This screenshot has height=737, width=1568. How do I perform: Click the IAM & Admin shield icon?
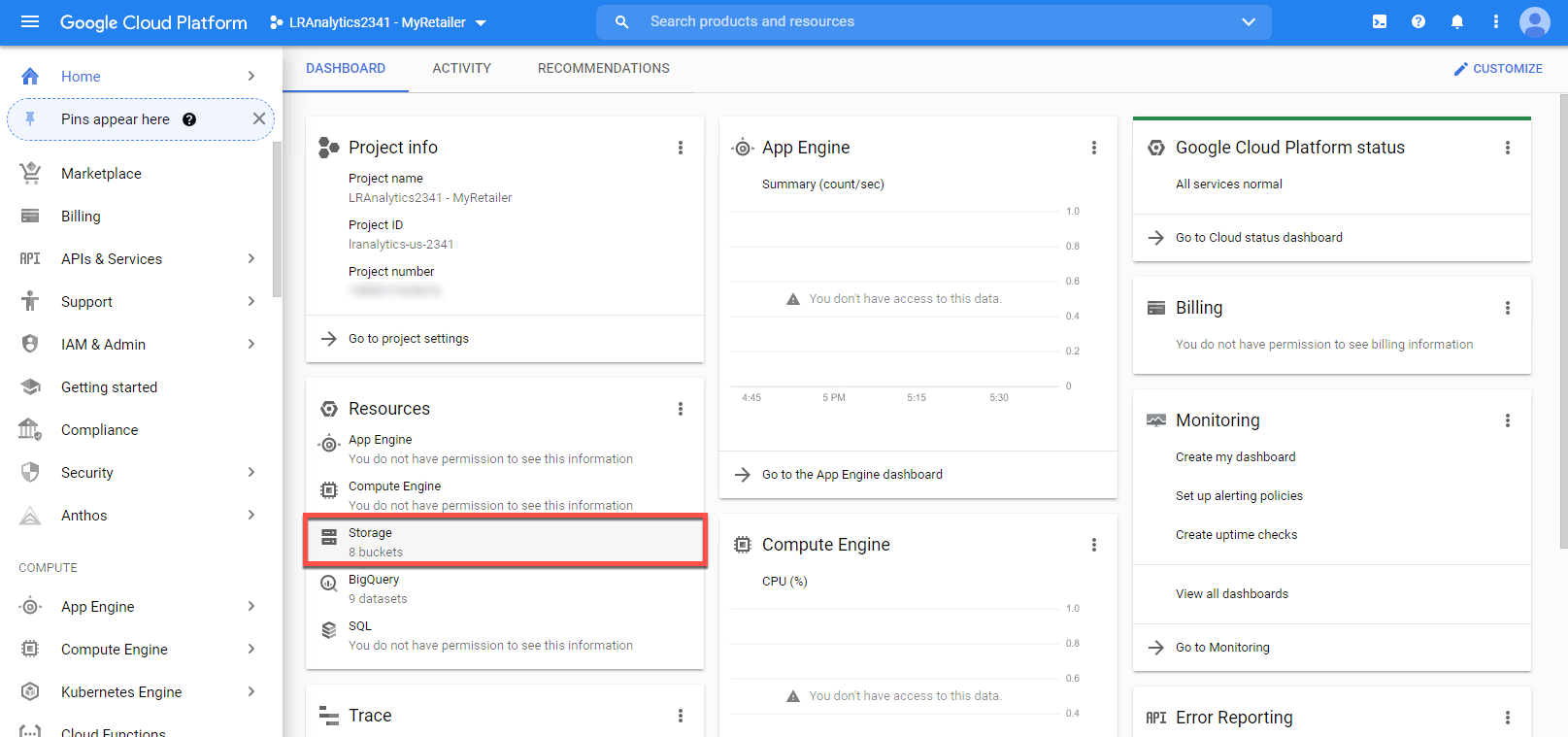[x=30, y=344]
